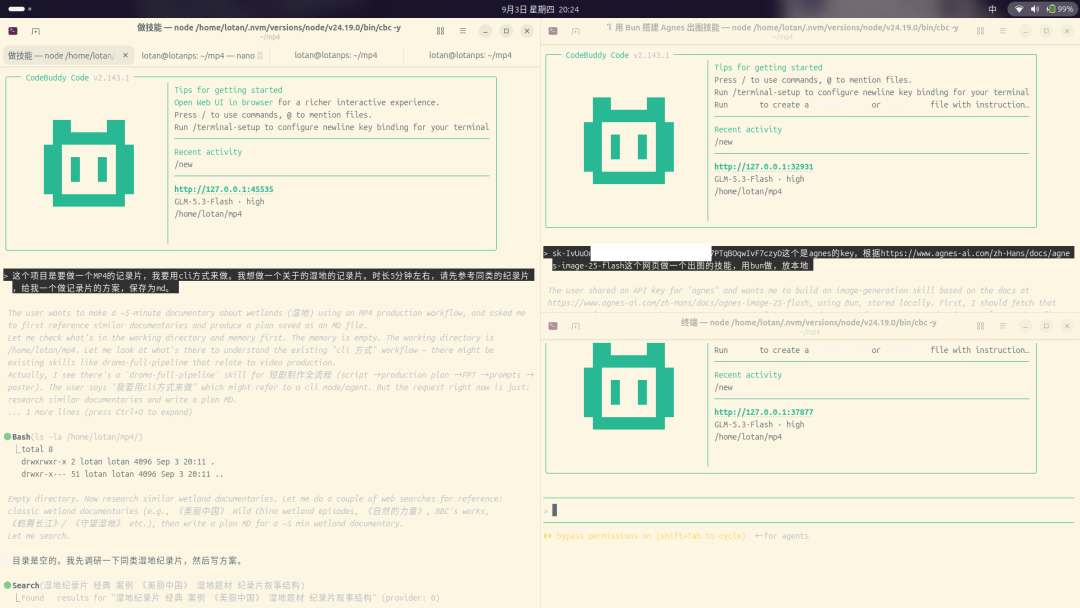Image resolution: width=1080 pixels, height=608 pixels.
Task: Click the "1 more lines (press Ctrl+O to expand)" line
Action: tap(101, 412)
